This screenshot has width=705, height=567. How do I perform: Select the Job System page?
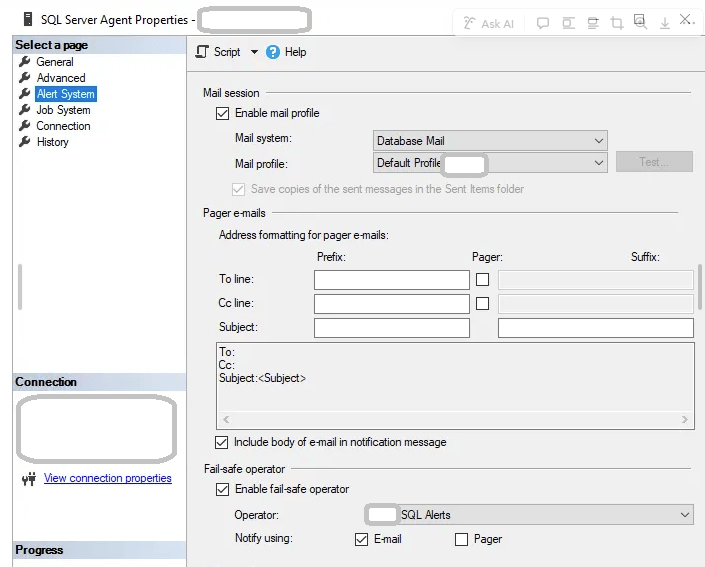[63, 110]
